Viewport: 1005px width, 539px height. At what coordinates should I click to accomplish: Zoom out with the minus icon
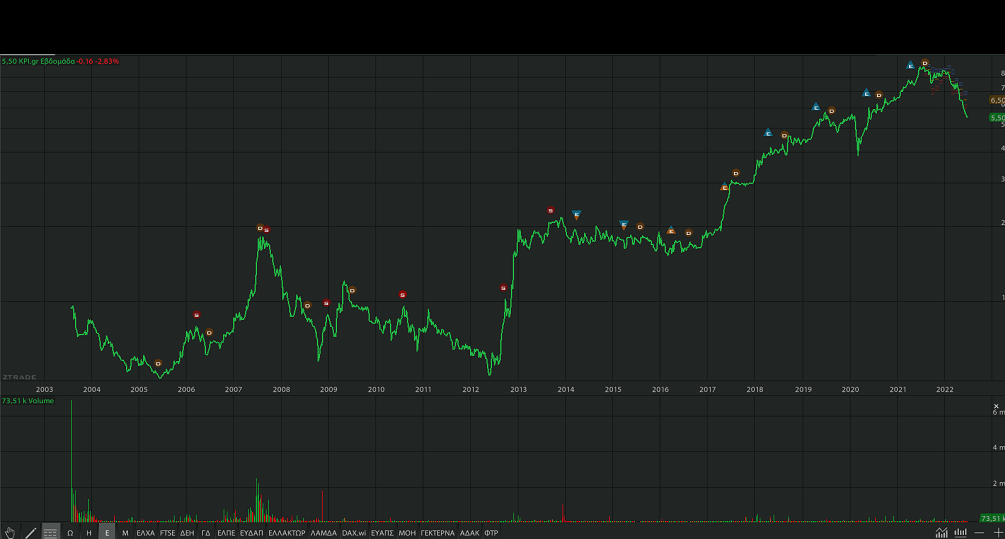979,532
